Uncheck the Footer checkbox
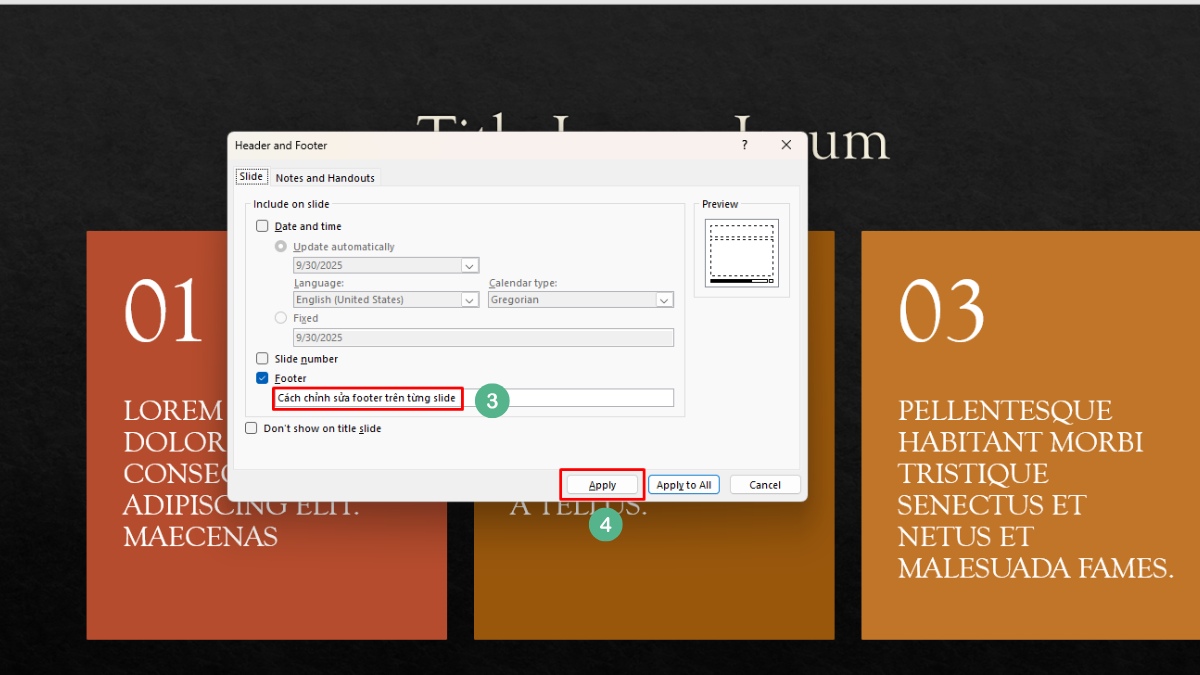The width and height of the screenshot is (1200, 675). (262, 378)
